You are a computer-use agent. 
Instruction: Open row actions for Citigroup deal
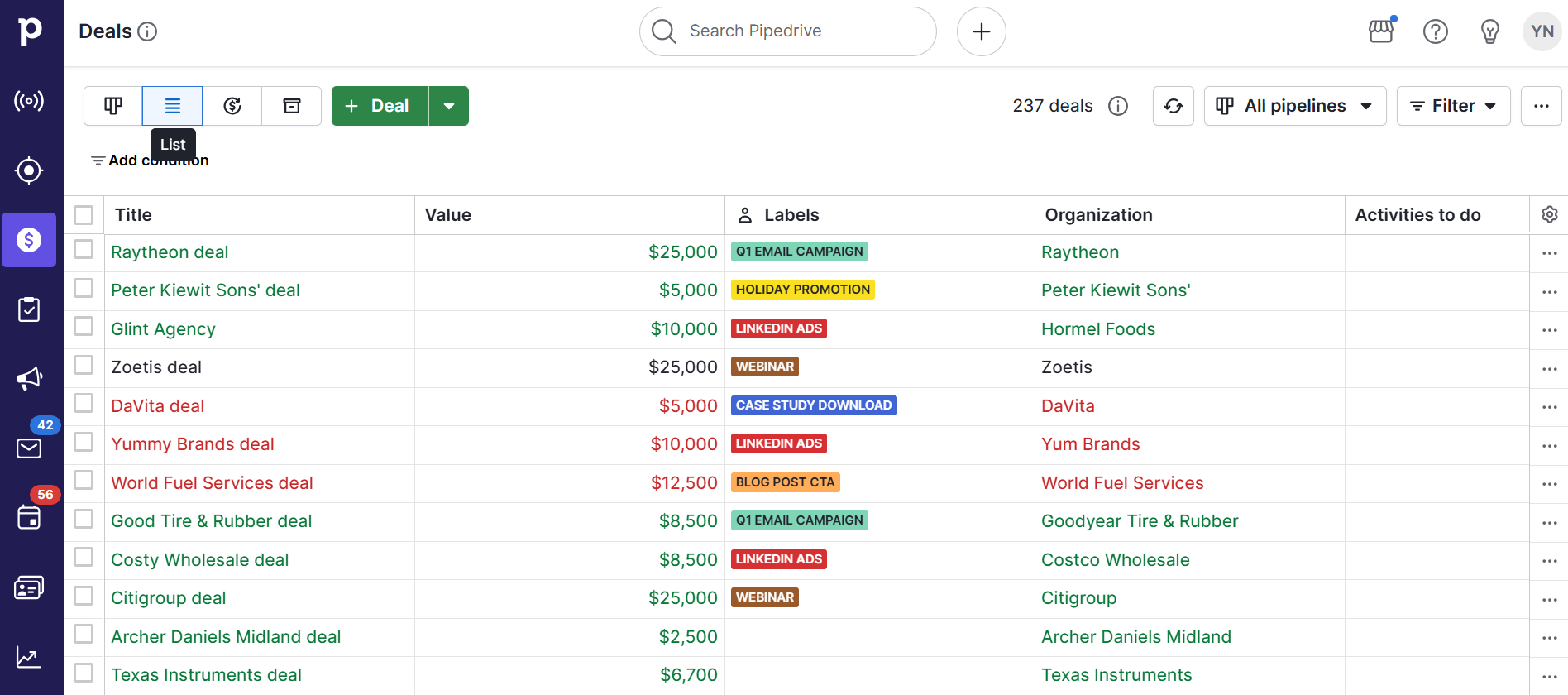coord(1550,599)
